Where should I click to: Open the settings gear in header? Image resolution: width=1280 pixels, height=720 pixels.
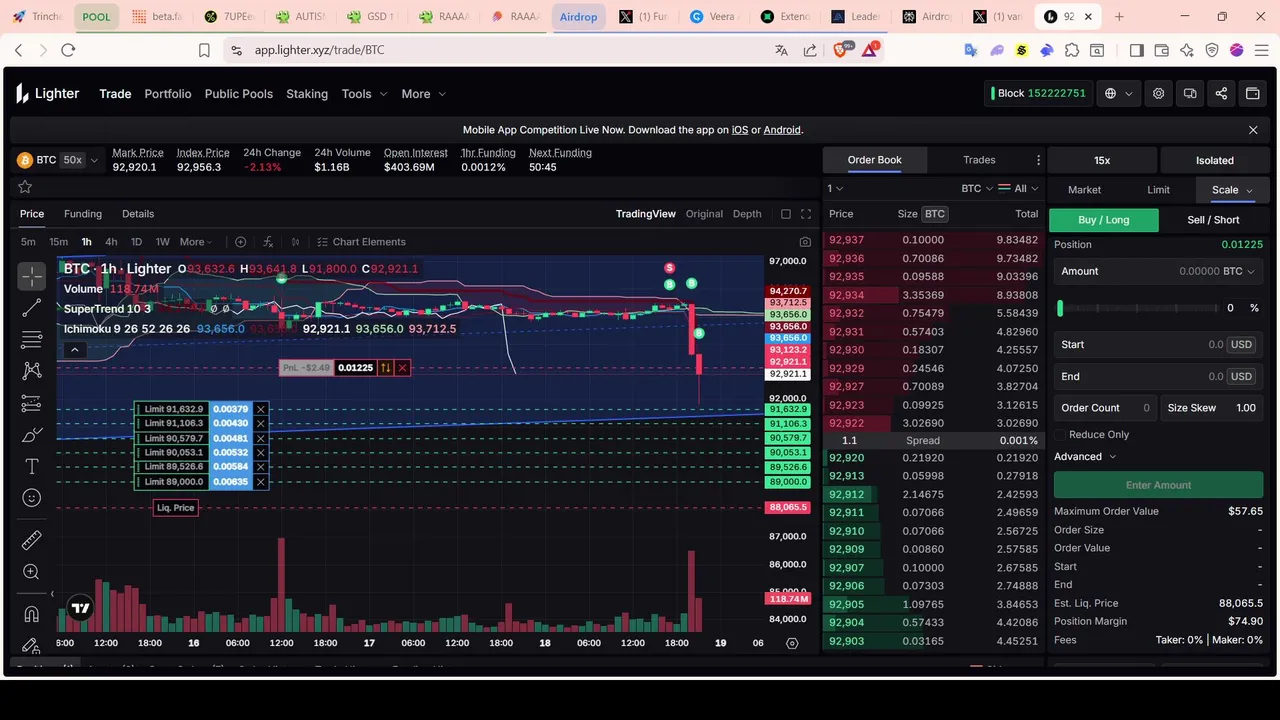click(x=1158, y=93)
